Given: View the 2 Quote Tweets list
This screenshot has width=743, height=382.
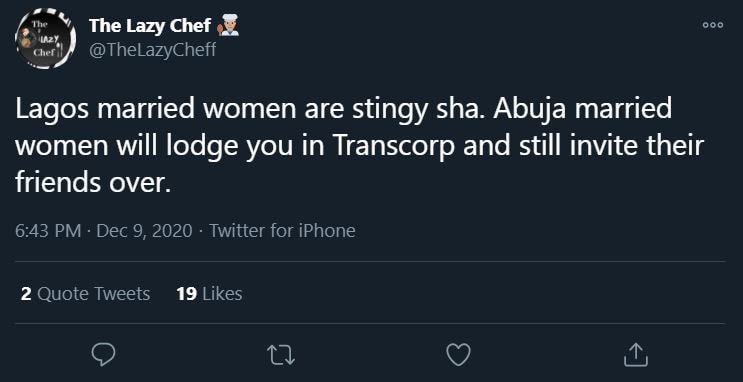Looking at the screenshot, I should click(x=85, y=294).
